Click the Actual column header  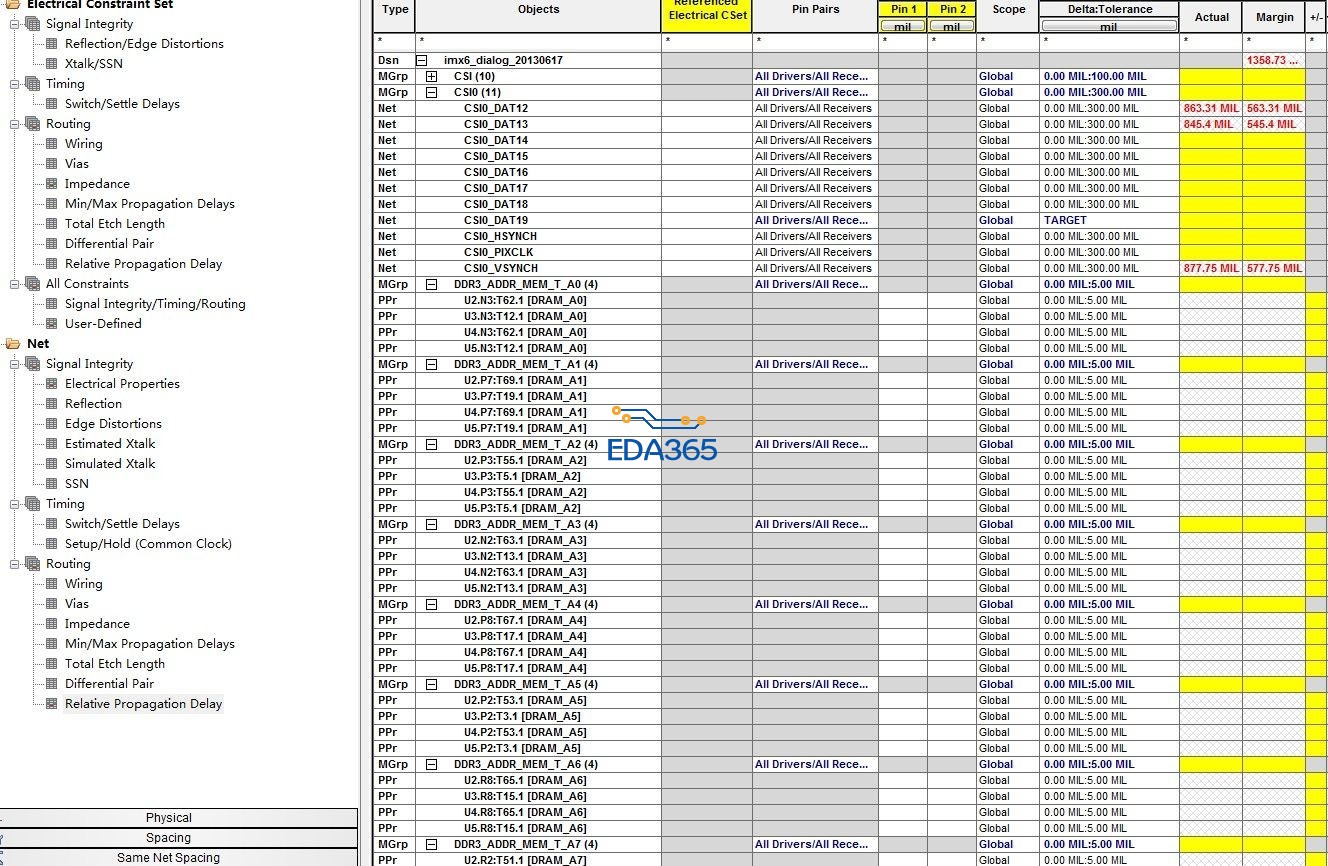point(1211,17)
